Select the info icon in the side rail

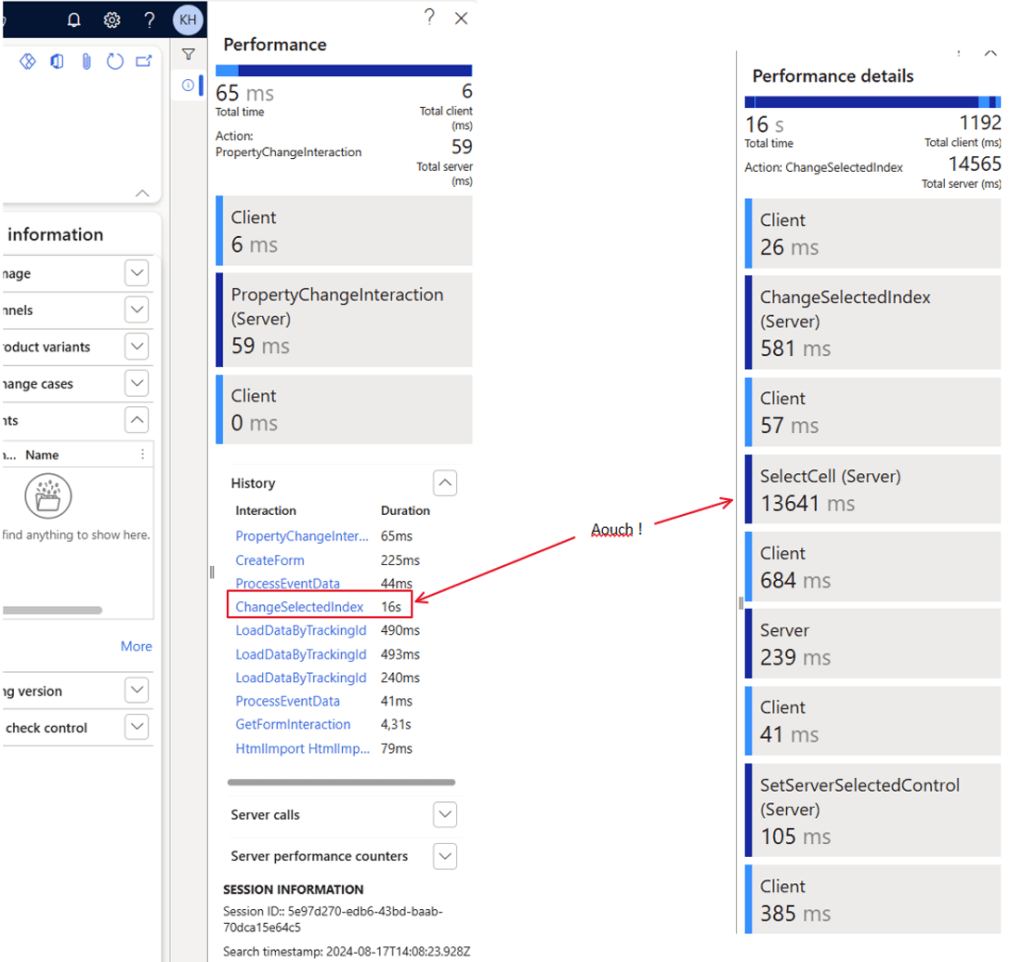click(188, 85)
